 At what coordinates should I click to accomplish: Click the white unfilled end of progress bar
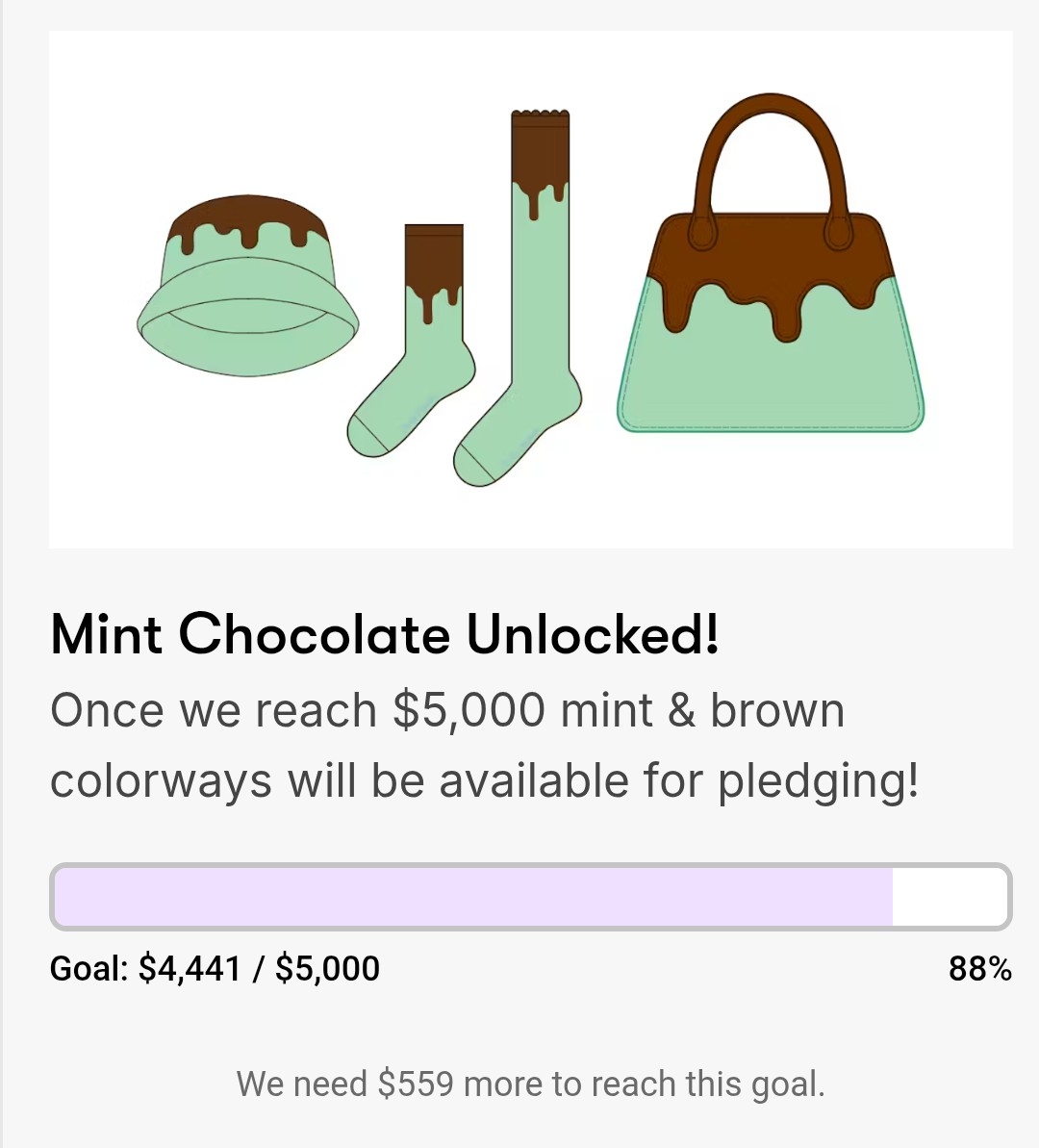[948, 897]
